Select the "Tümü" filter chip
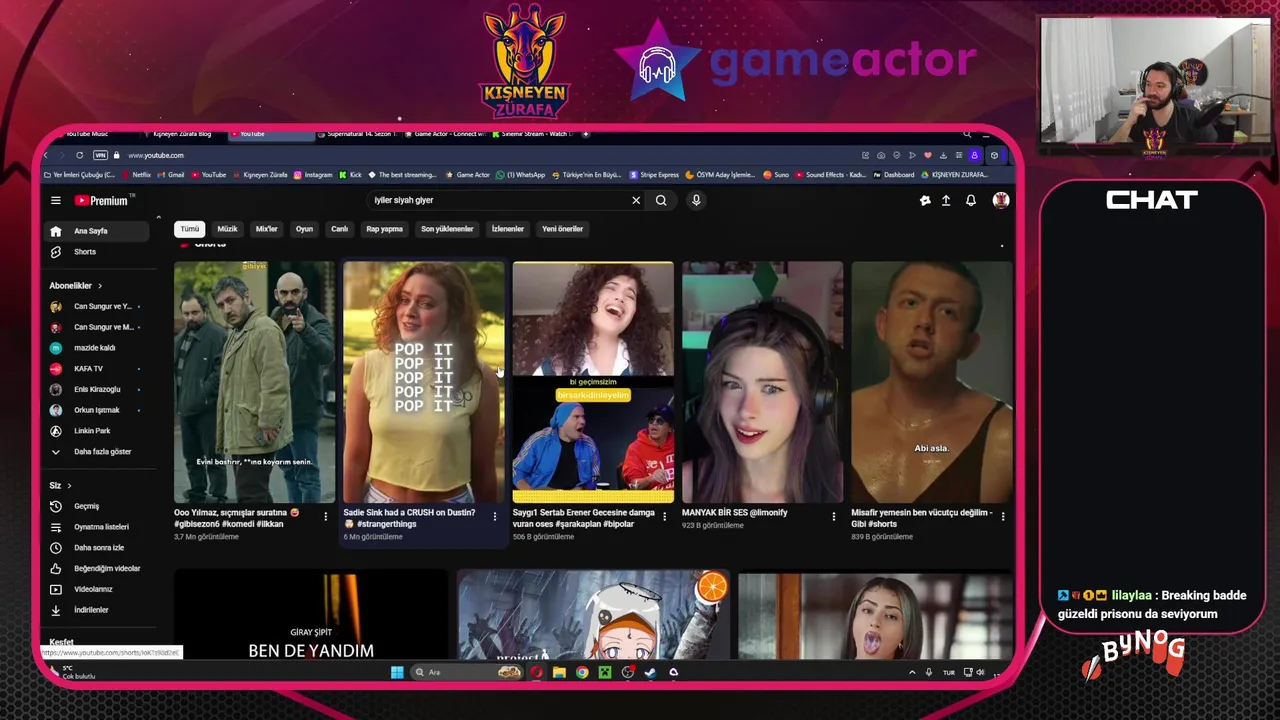The width and height of the screenshot is (1280, 720). [x=190, y=229]
